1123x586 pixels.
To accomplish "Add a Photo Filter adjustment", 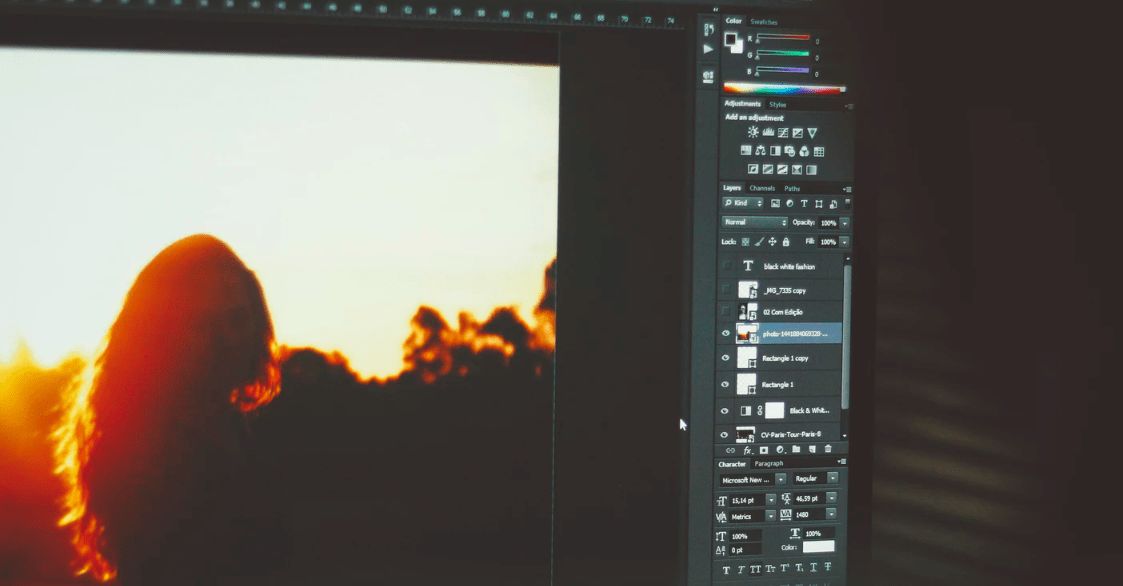I will pyautogui.click(x=789, y=151).
